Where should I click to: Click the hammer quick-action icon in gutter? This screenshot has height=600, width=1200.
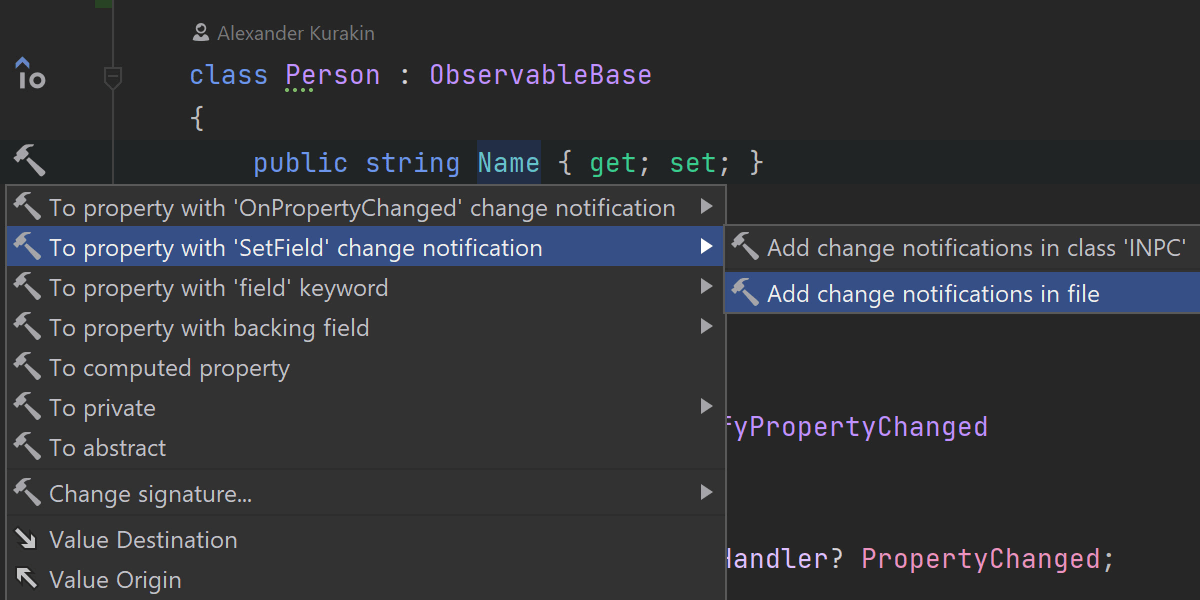click(x=29, y=159)
